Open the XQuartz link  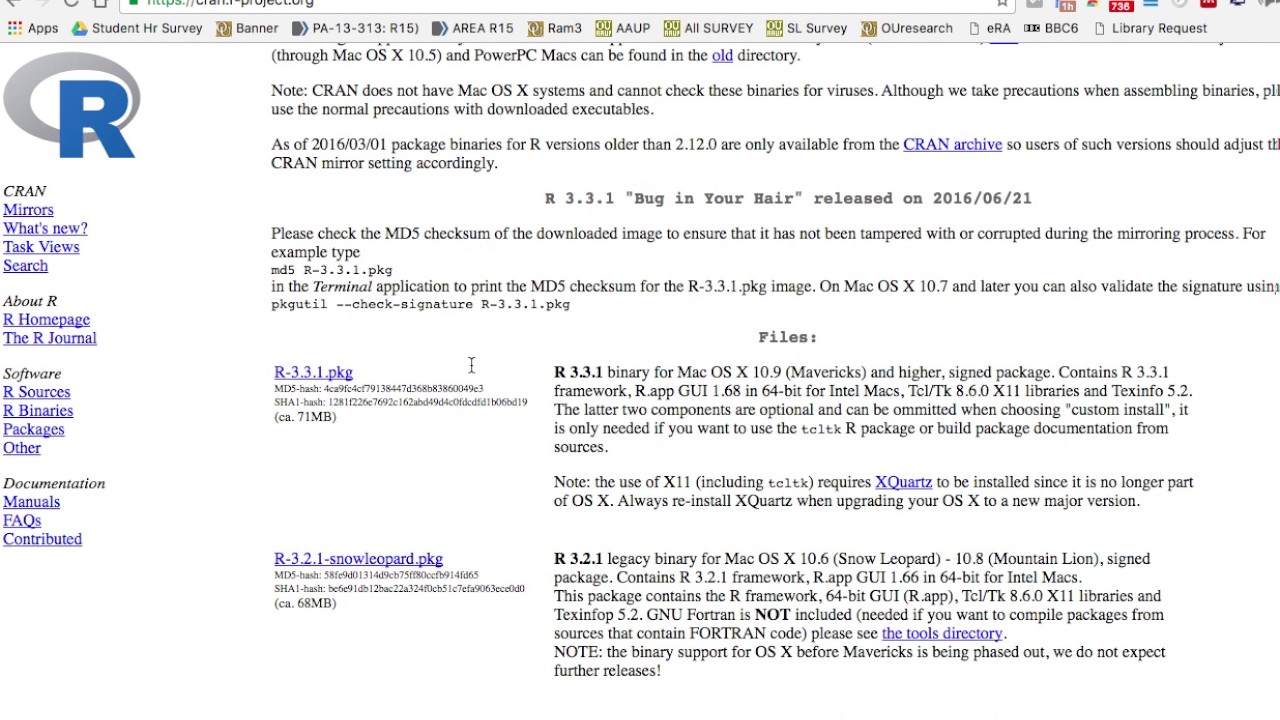[903, 482]
